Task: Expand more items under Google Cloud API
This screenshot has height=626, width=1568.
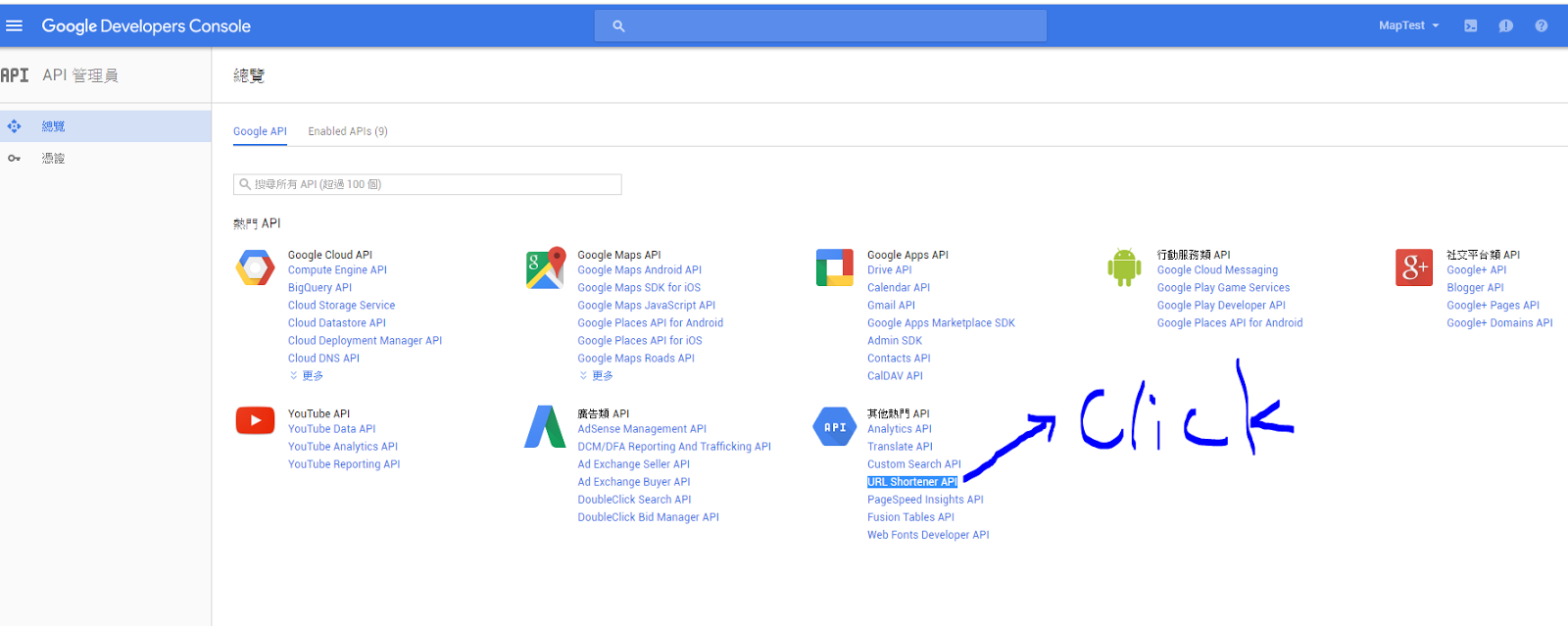Action: pos(307,376)
